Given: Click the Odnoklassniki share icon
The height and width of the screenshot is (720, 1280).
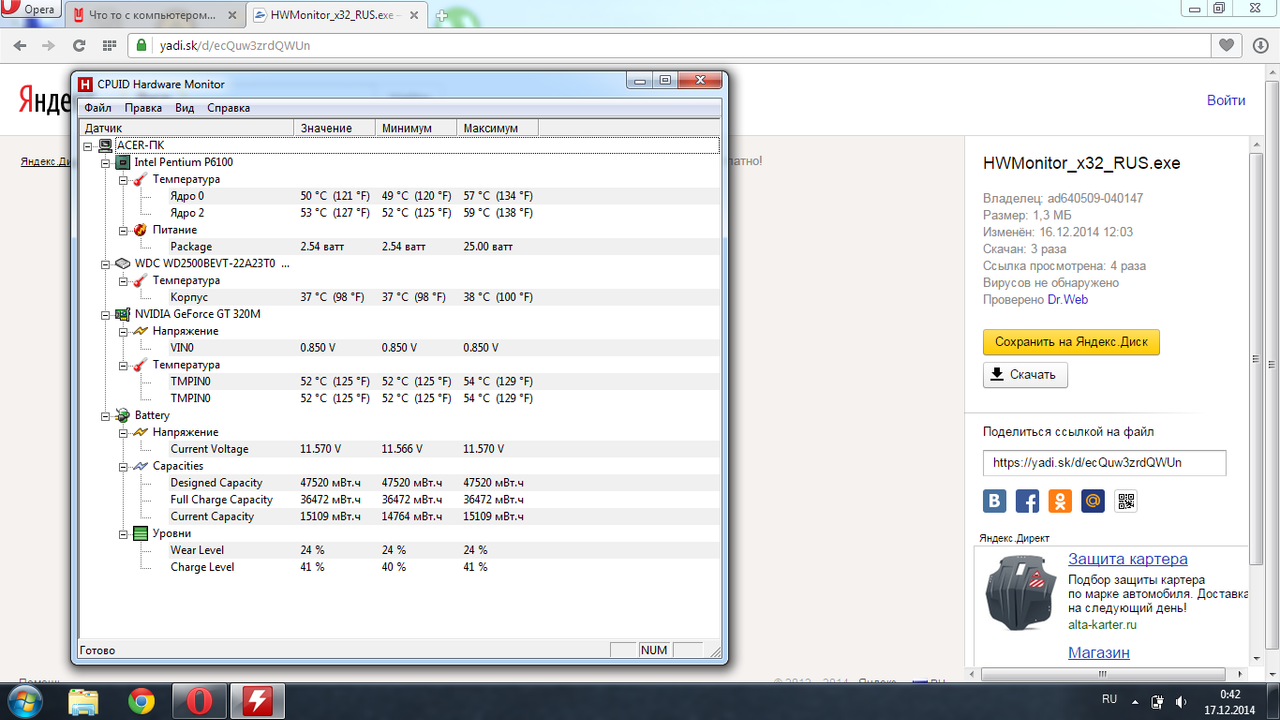Looking at the screenshot, I should 1060,501.
